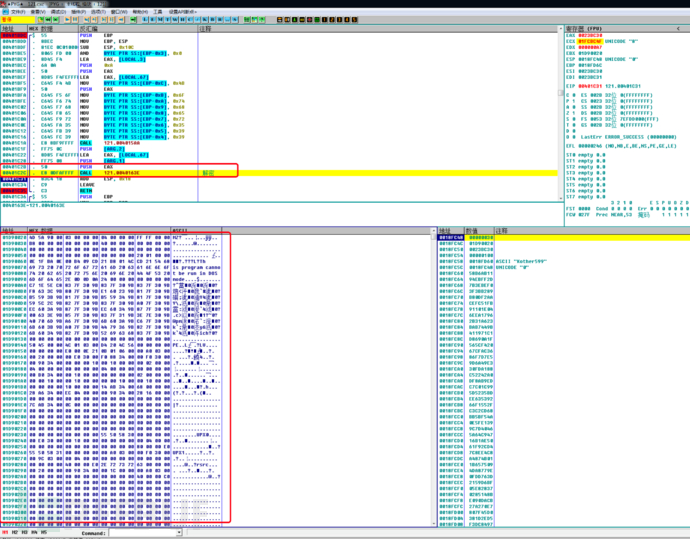Viewport: 690px width, 539px height.
Task: Open the 插件(P) menu
Action: [x=78, y=12]
